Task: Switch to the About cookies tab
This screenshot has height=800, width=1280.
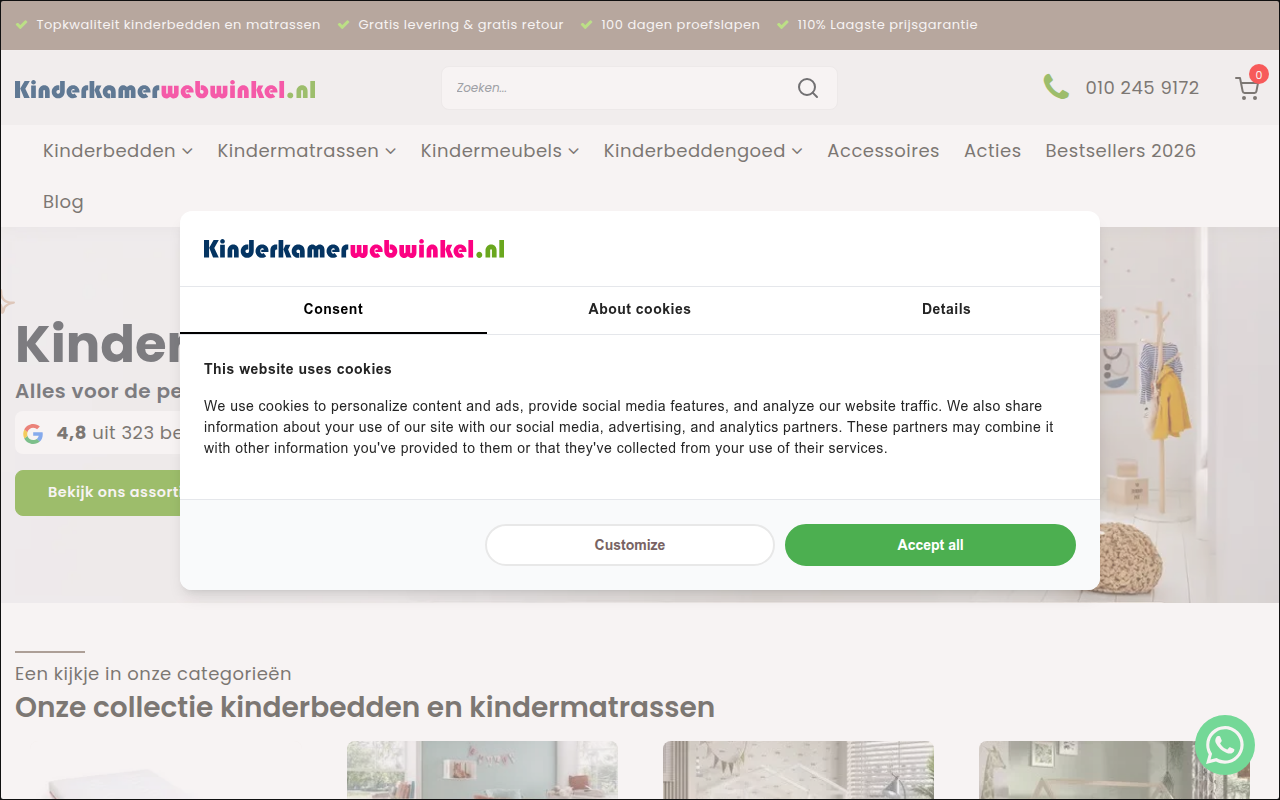Action: pos(640,310)
